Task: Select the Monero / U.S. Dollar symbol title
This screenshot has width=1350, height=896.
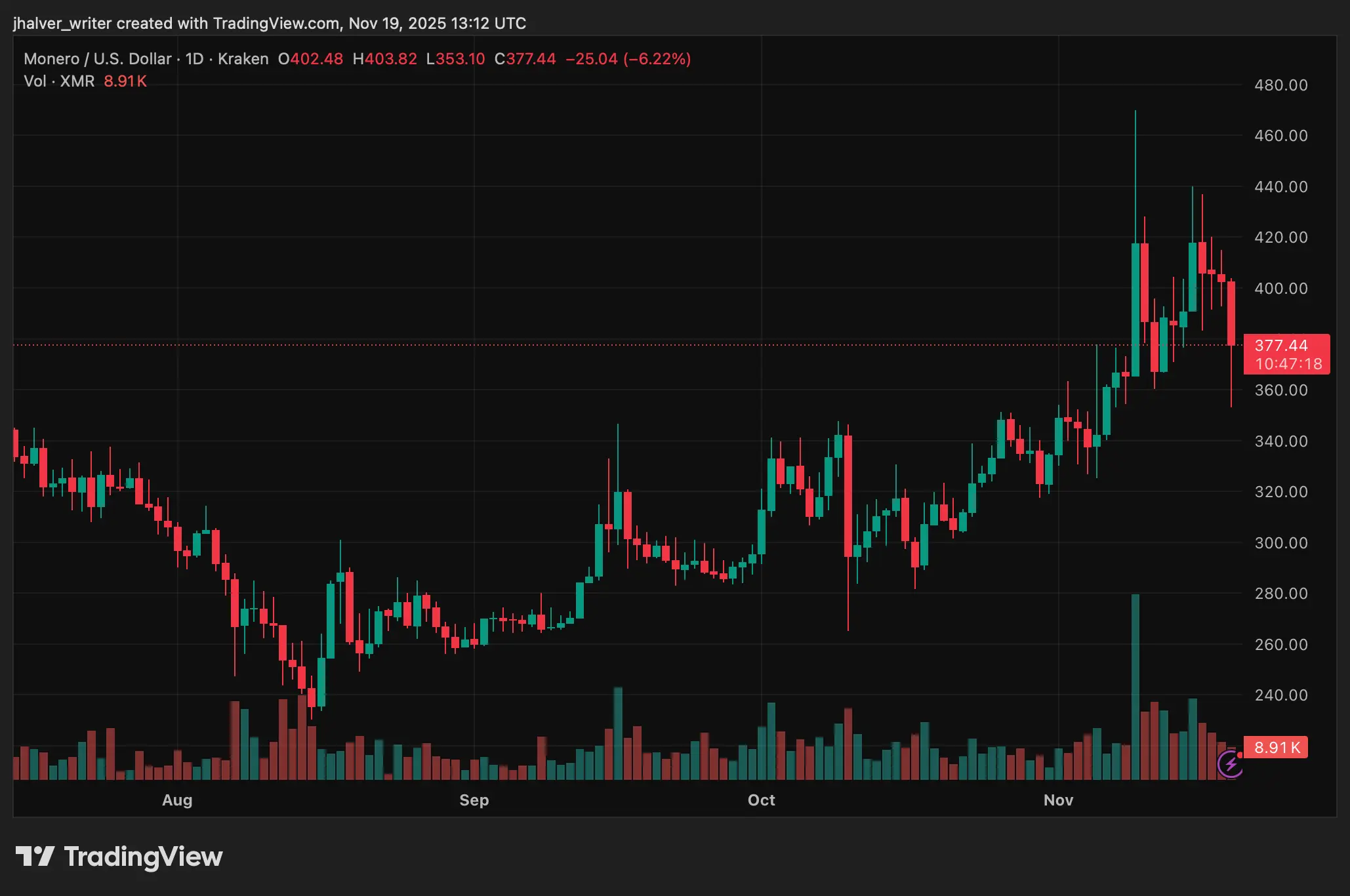Action: pyautogui.click(x=97, y=58)
